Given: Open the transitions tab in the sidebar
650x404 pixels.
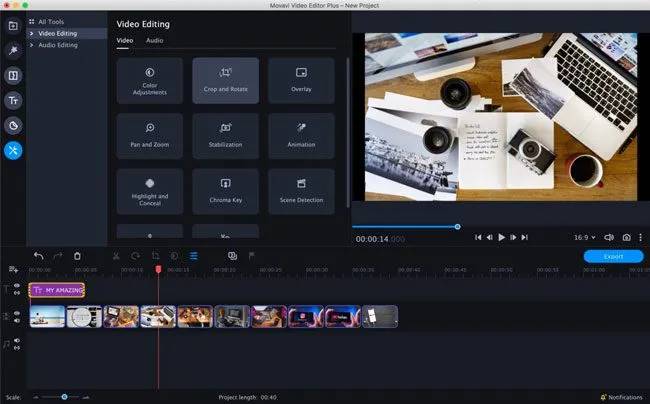Looking at the screenshot, I should point(13,75).
